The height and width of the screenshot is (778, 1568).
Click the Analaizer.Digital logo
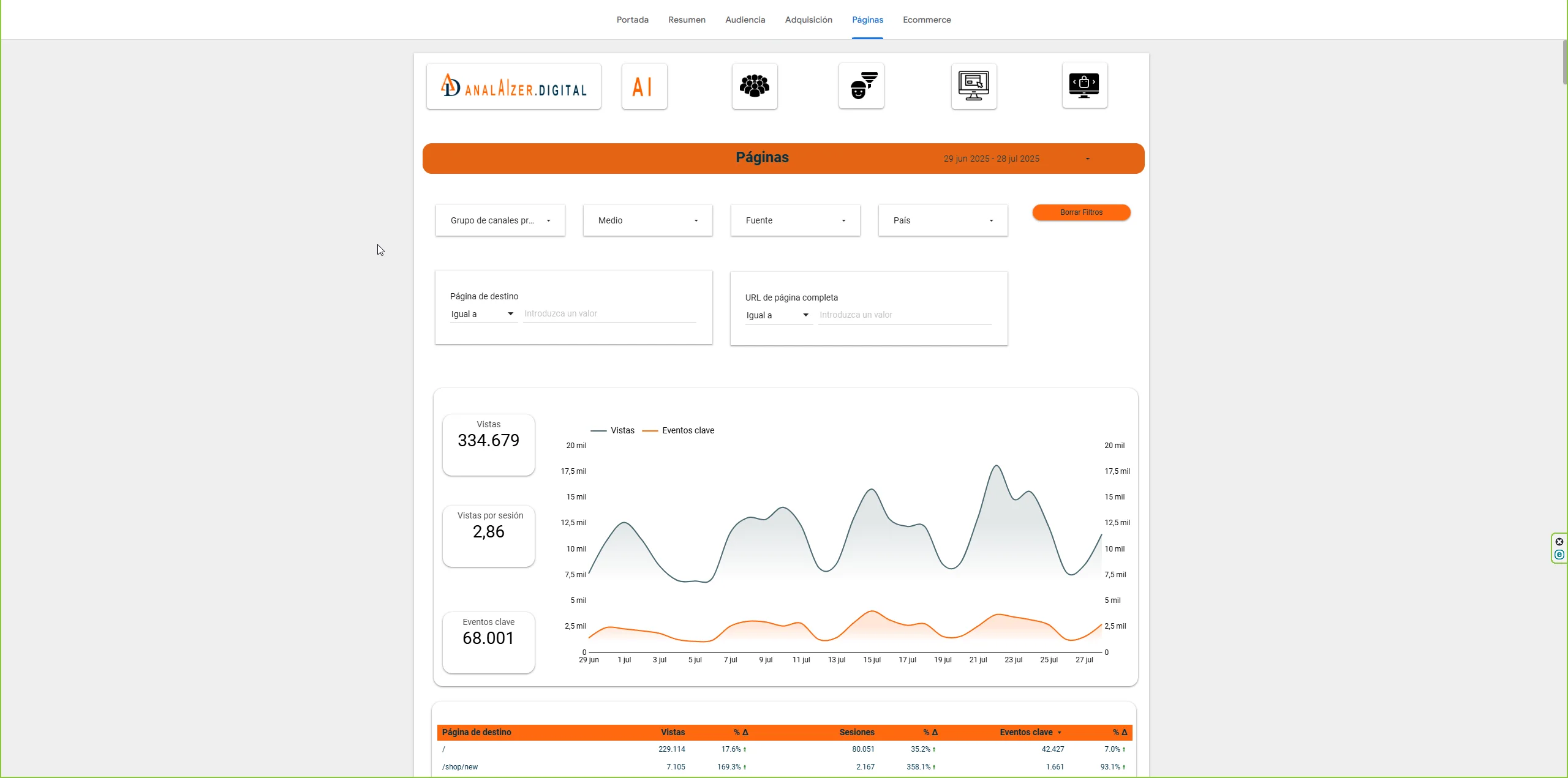(x=513, y=86)
